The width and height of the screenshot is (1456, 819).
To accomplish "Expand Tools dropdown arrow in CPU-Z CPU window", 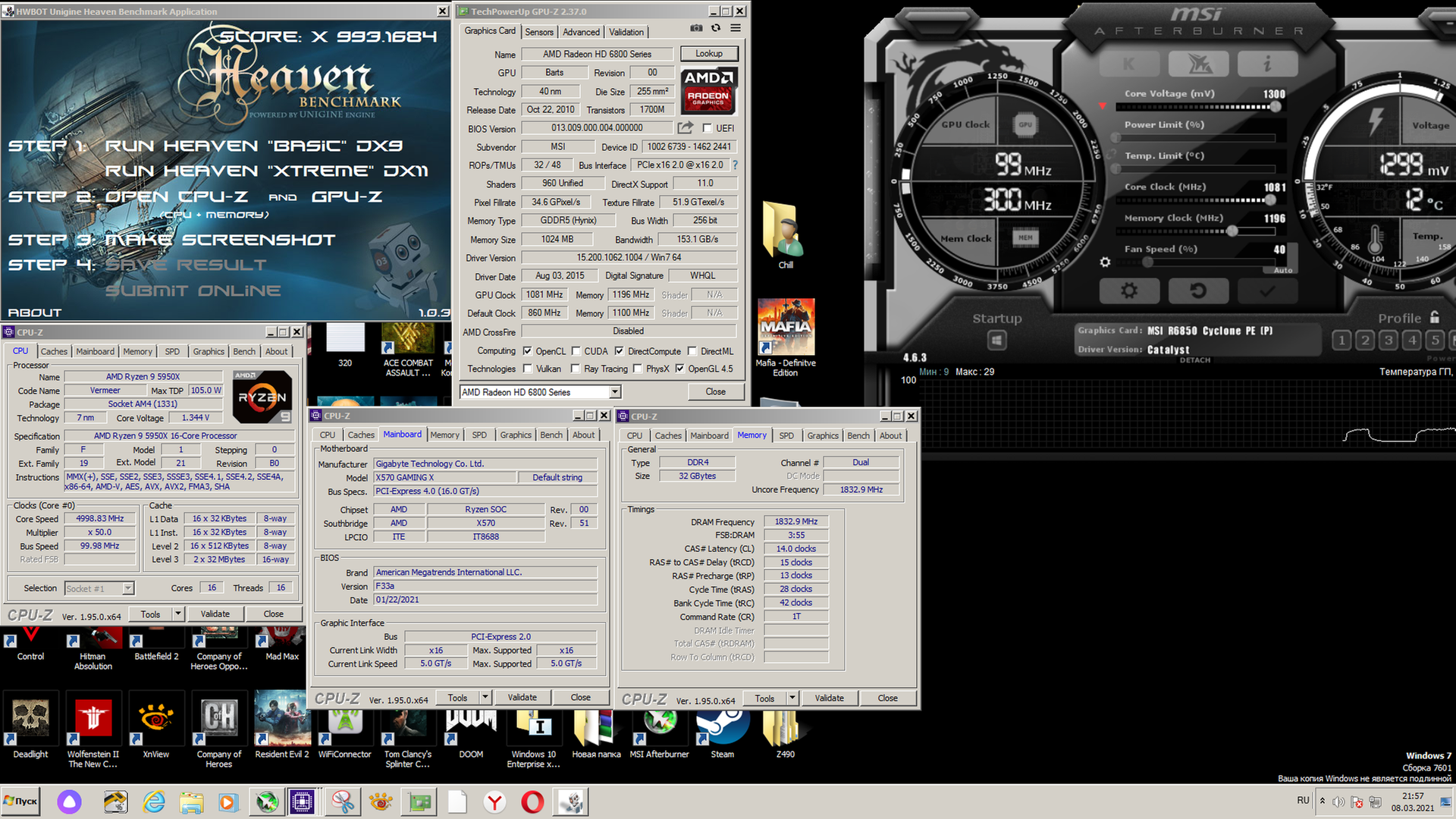I will (178, 613).
